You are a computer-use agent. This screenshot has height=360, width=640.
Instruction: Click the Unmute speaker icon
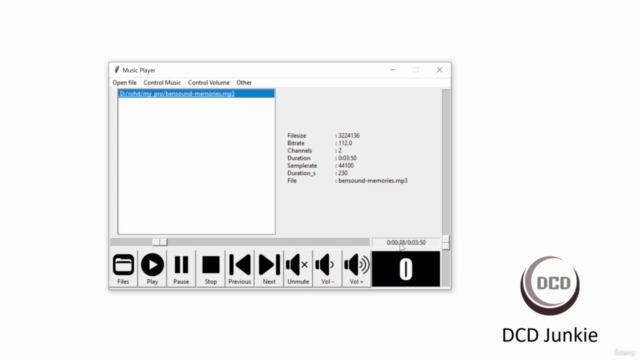coord(298,269)
